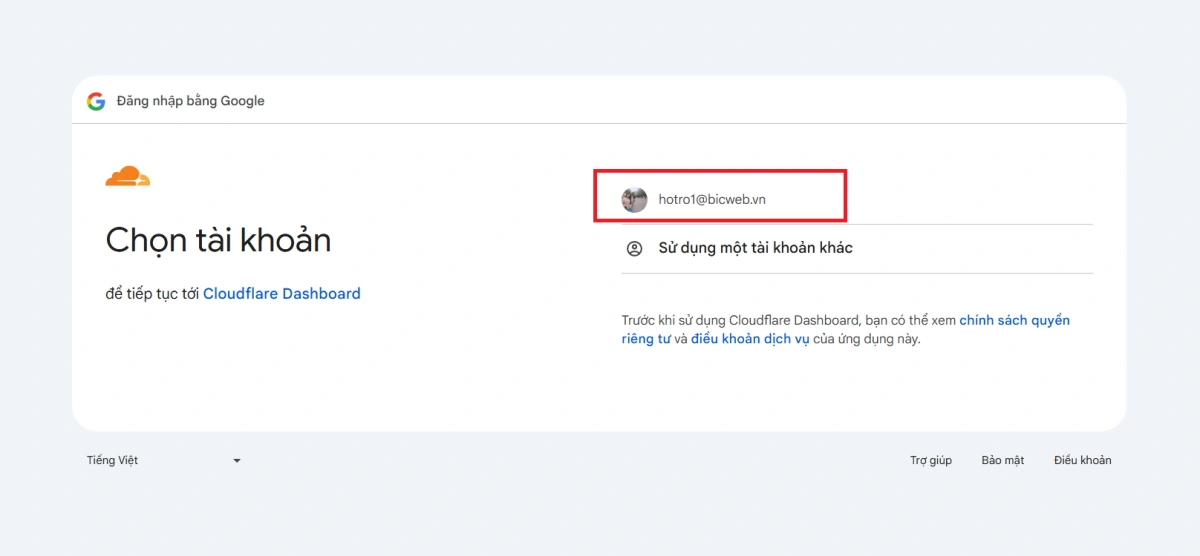Choose "Sử dụng một tài khoản khác"
The image size is (1200, 556).
click(x=857, y=249)
